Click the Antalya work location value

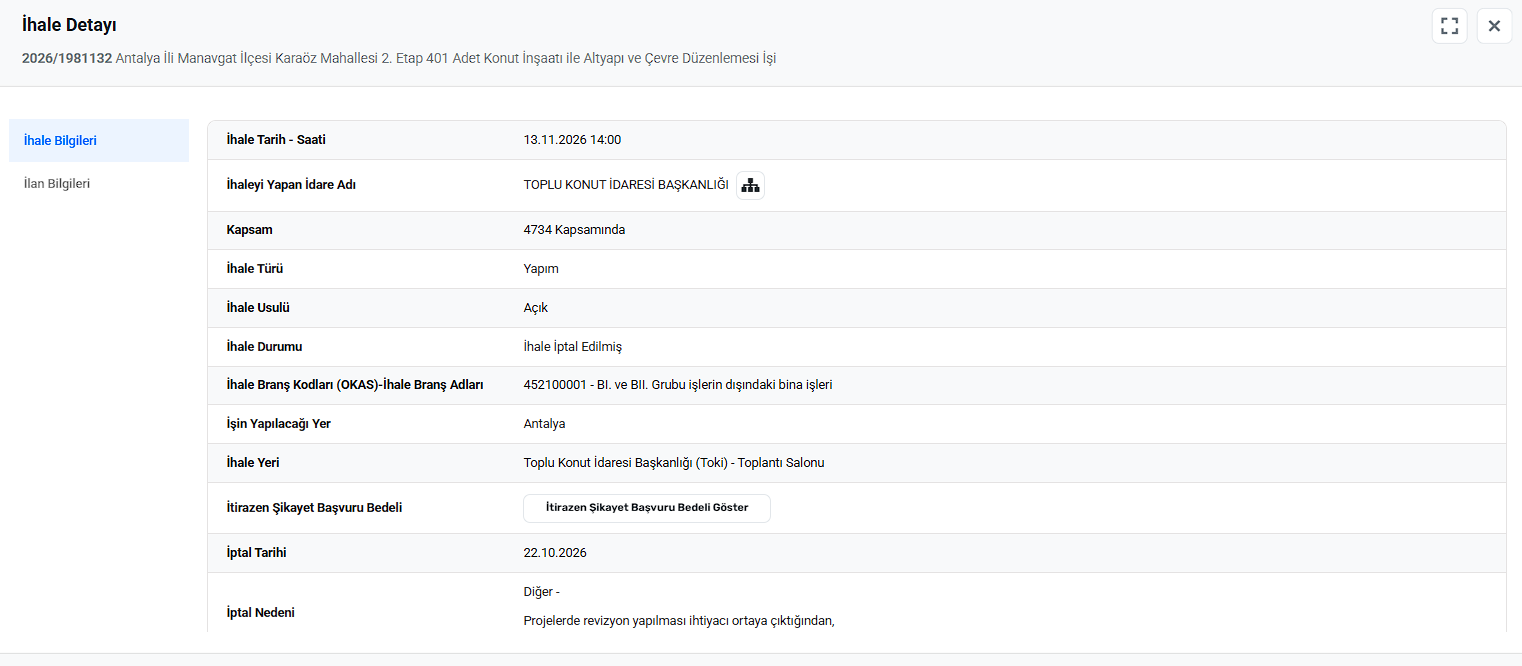click(x=544, y=424)
